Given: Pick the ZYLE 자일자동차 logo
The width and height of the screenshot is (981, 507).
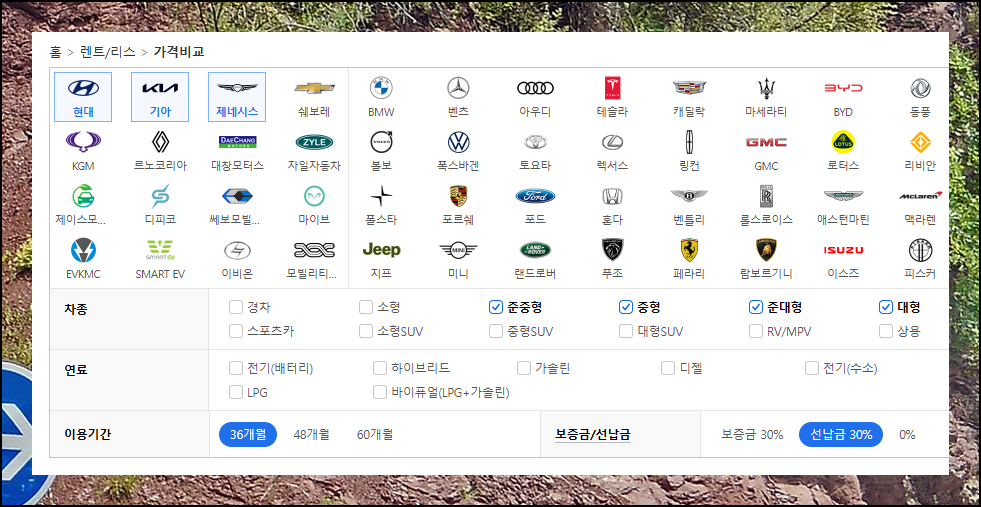Looking at the screenshot, I should point(314,142).
